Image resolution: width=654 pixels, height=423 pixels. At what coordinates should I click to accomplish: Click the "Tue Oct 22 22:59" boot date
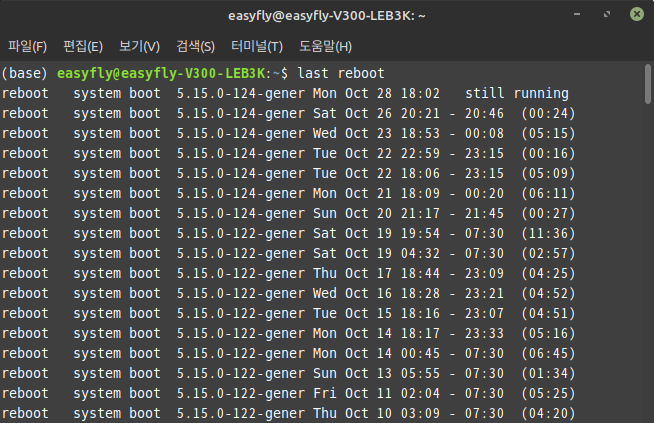pyautogui.click(x=376, y=154)
